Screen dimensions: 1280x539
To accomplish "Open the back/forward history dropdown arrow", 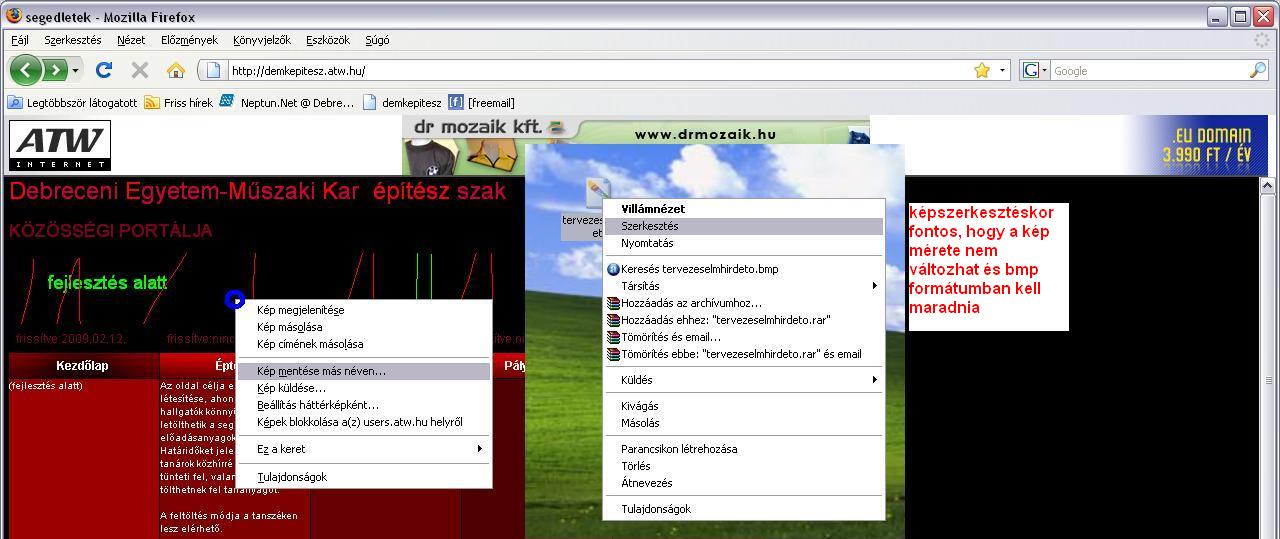I will click(76, 71).
